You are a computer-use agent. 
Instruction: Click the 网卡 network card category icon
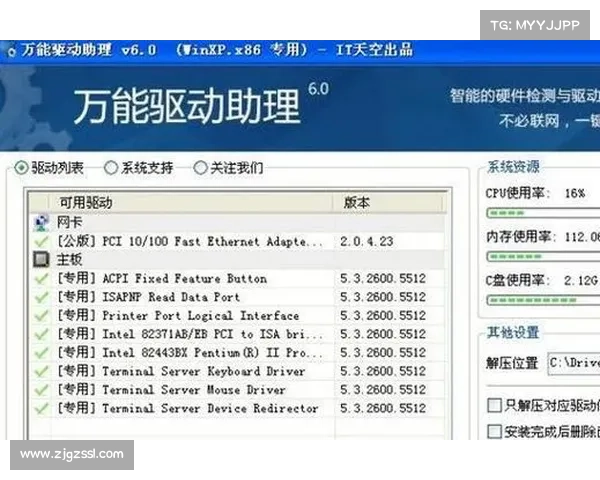pyautogui.click(x=40, y=223)
